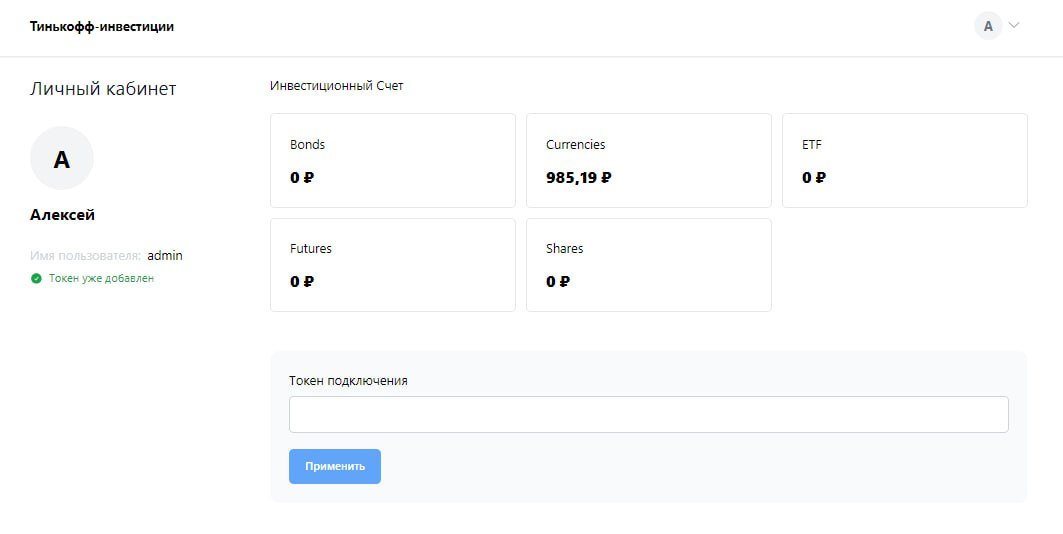Select the Futures account card
The width and height of the screenshot is (1063, 534).
point(392,265)
